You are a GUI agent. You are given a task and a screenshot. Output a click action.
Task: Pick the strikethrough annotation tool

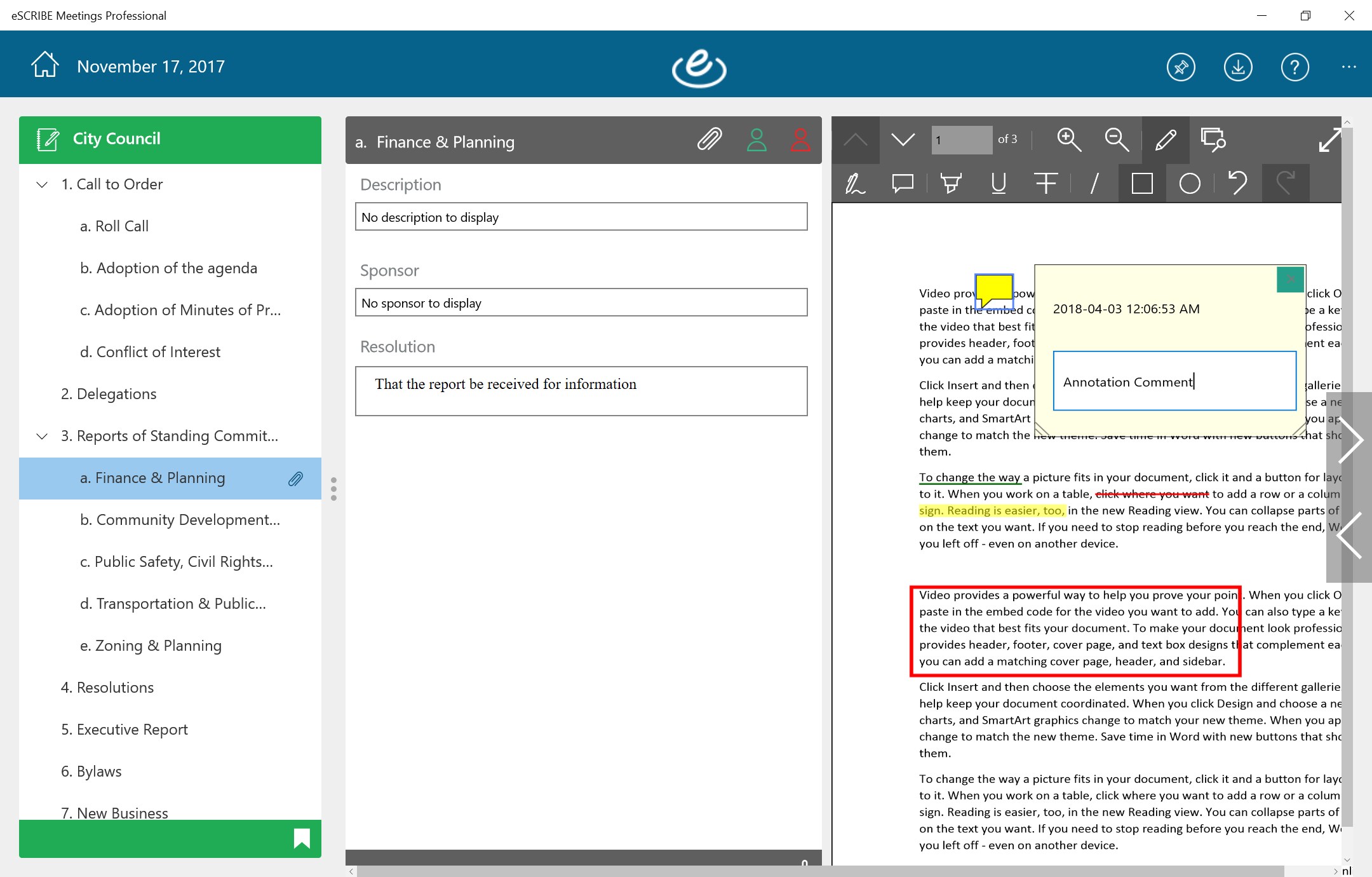click(x=1046, y=184)
